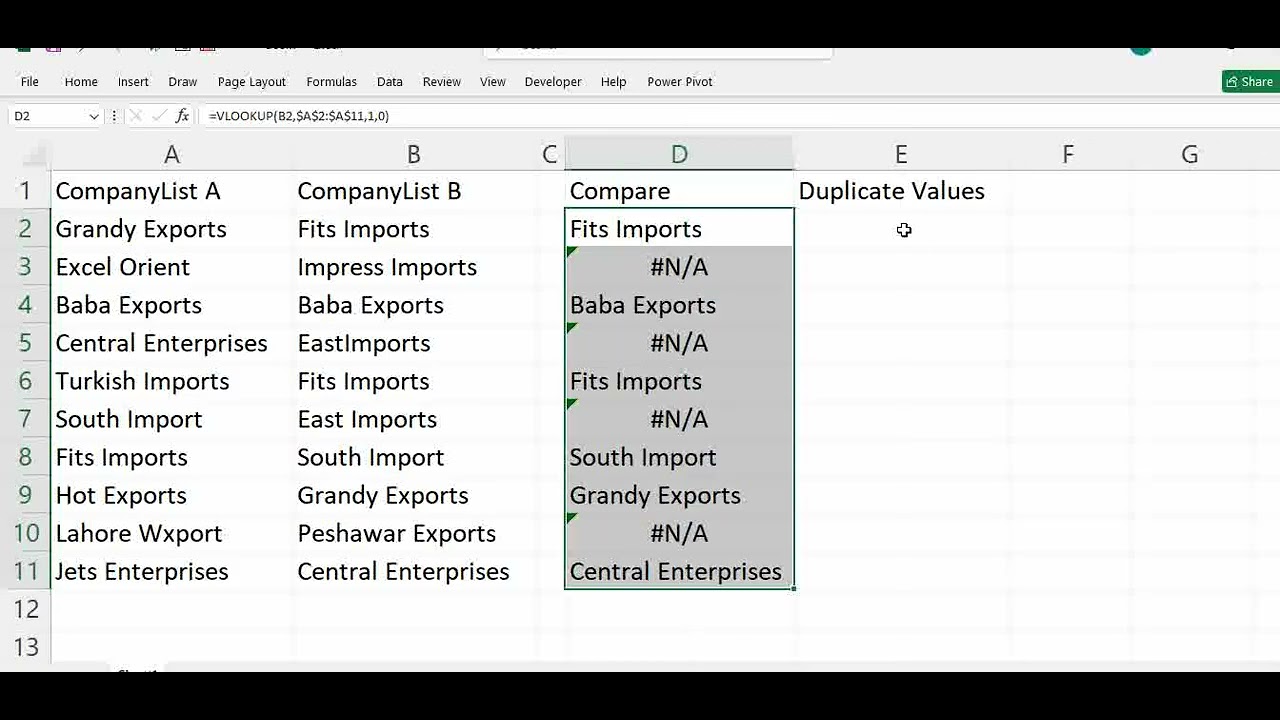Image resolution: width=1280 pixels, height=720 pixels.
Task: Click the Select All corner of the sheet
Action: tap(34, 154)
